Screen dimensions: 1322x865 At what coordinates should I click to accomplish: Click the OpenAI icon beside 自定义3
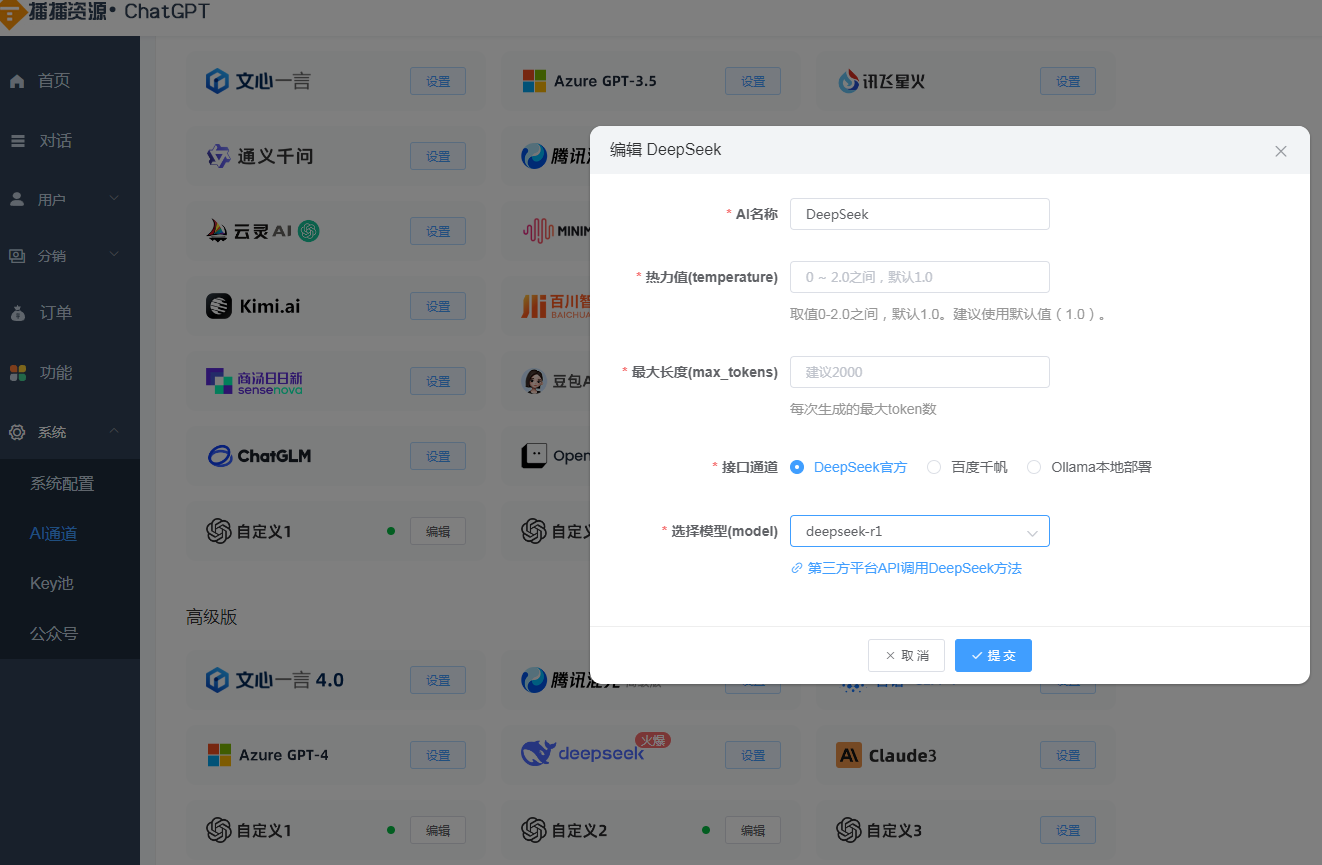[849, 830]
